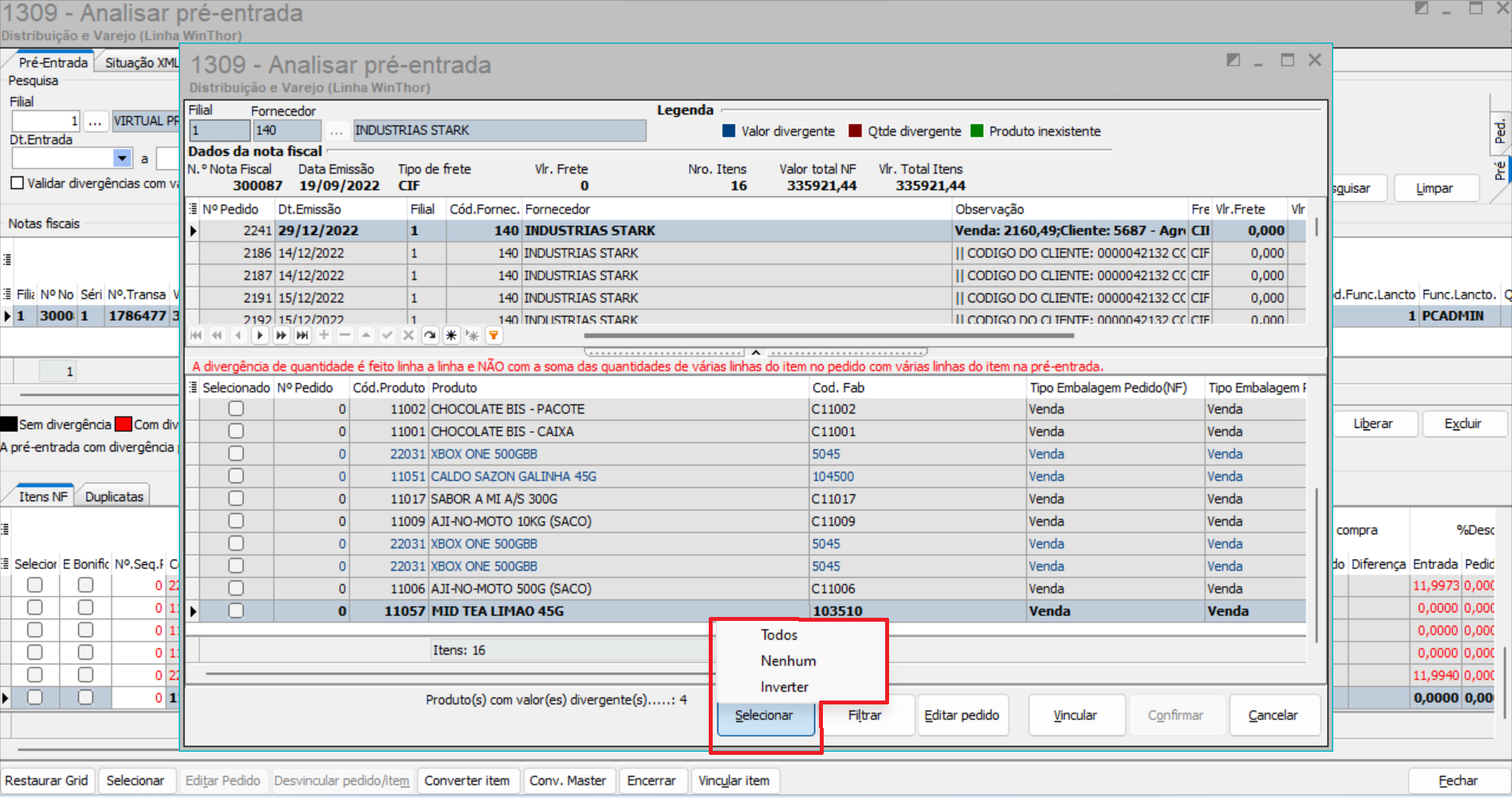Choose Todos from the selection menu

(779, 635)
